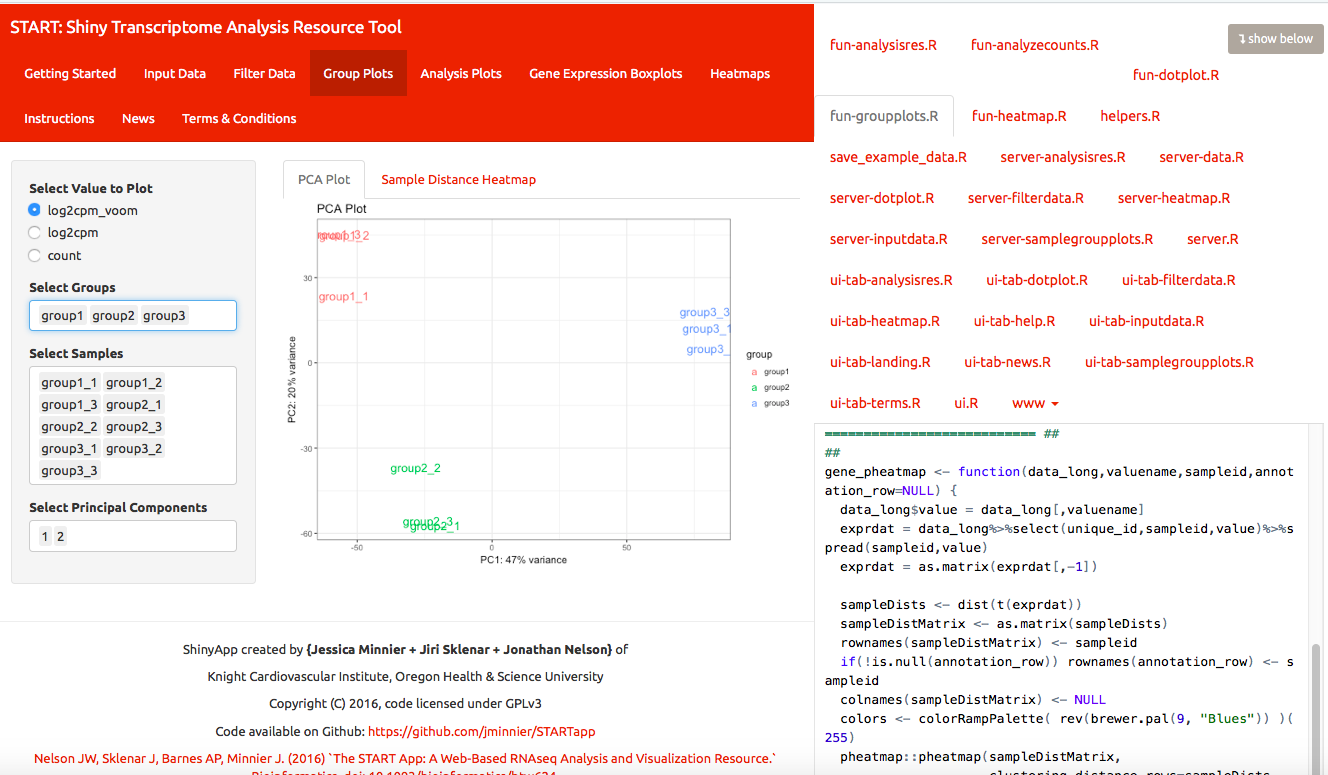Image resolution: width=1328 pixels, height=775 pixels.
Task: Open the Input Data tab
Action: click(175, 73)
